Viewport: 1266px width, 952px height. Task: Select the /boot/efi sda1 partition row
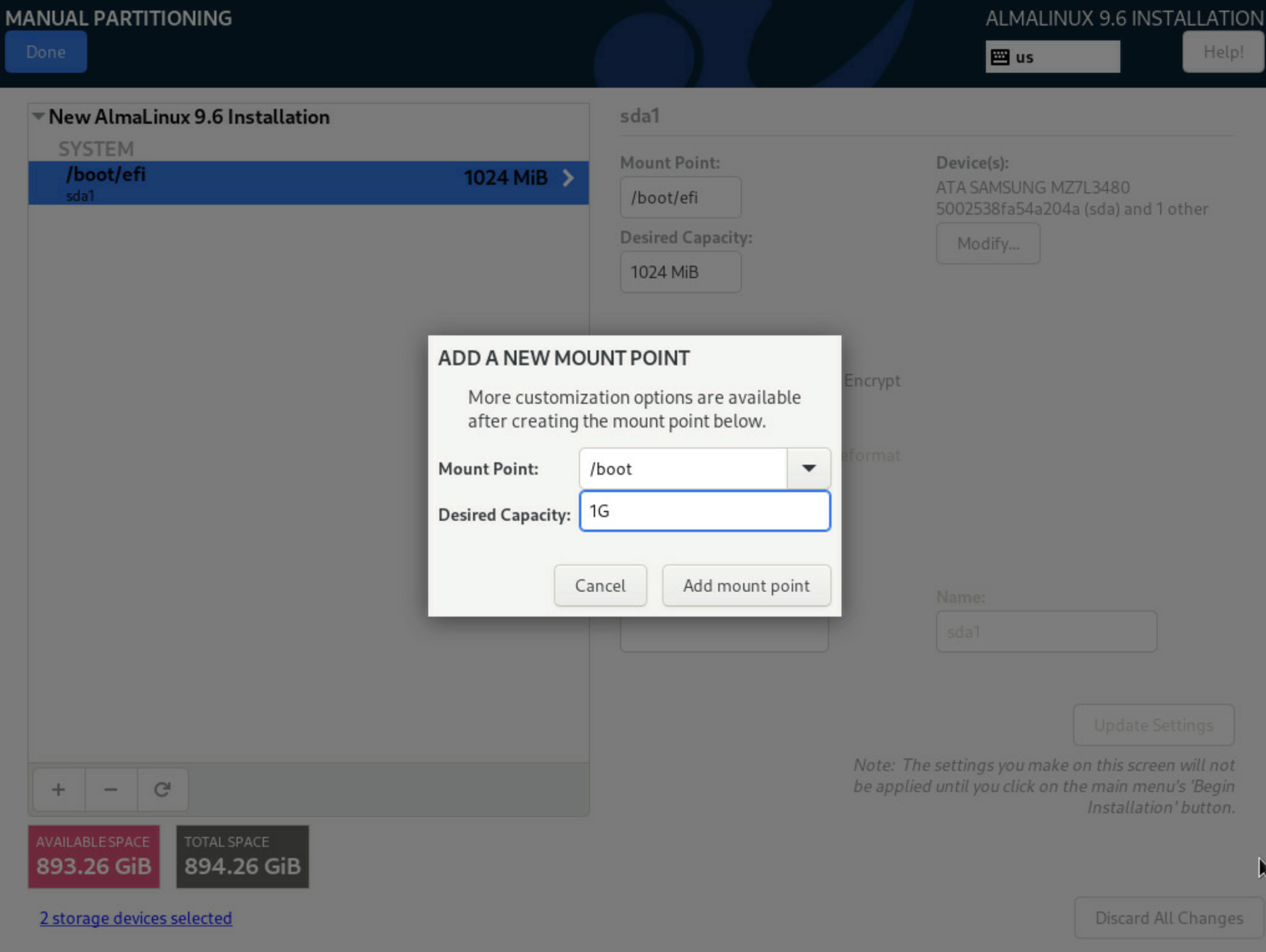point(308,183)
